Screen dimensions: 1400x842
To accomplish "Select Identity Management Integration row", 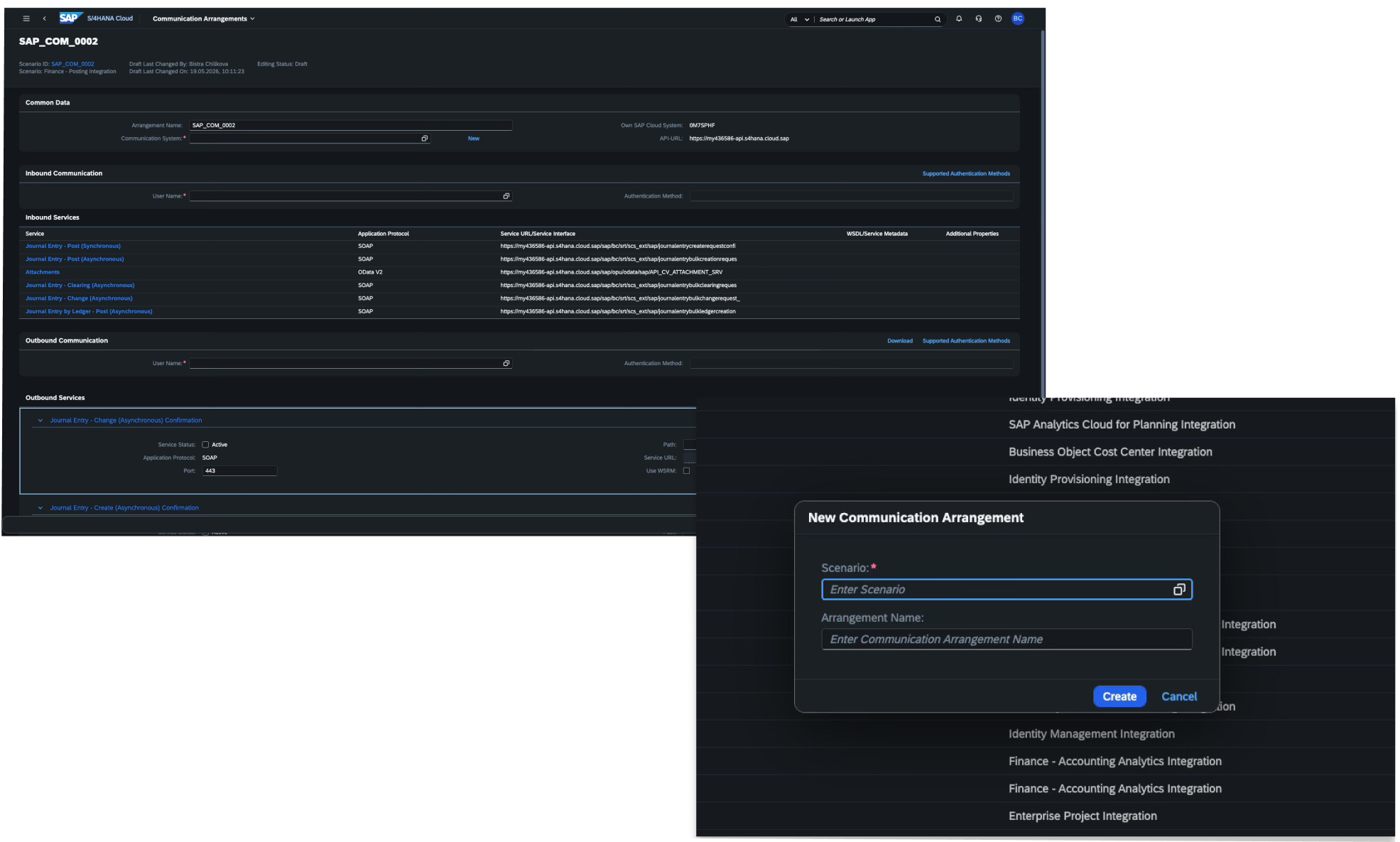I will coord(1046,734).
